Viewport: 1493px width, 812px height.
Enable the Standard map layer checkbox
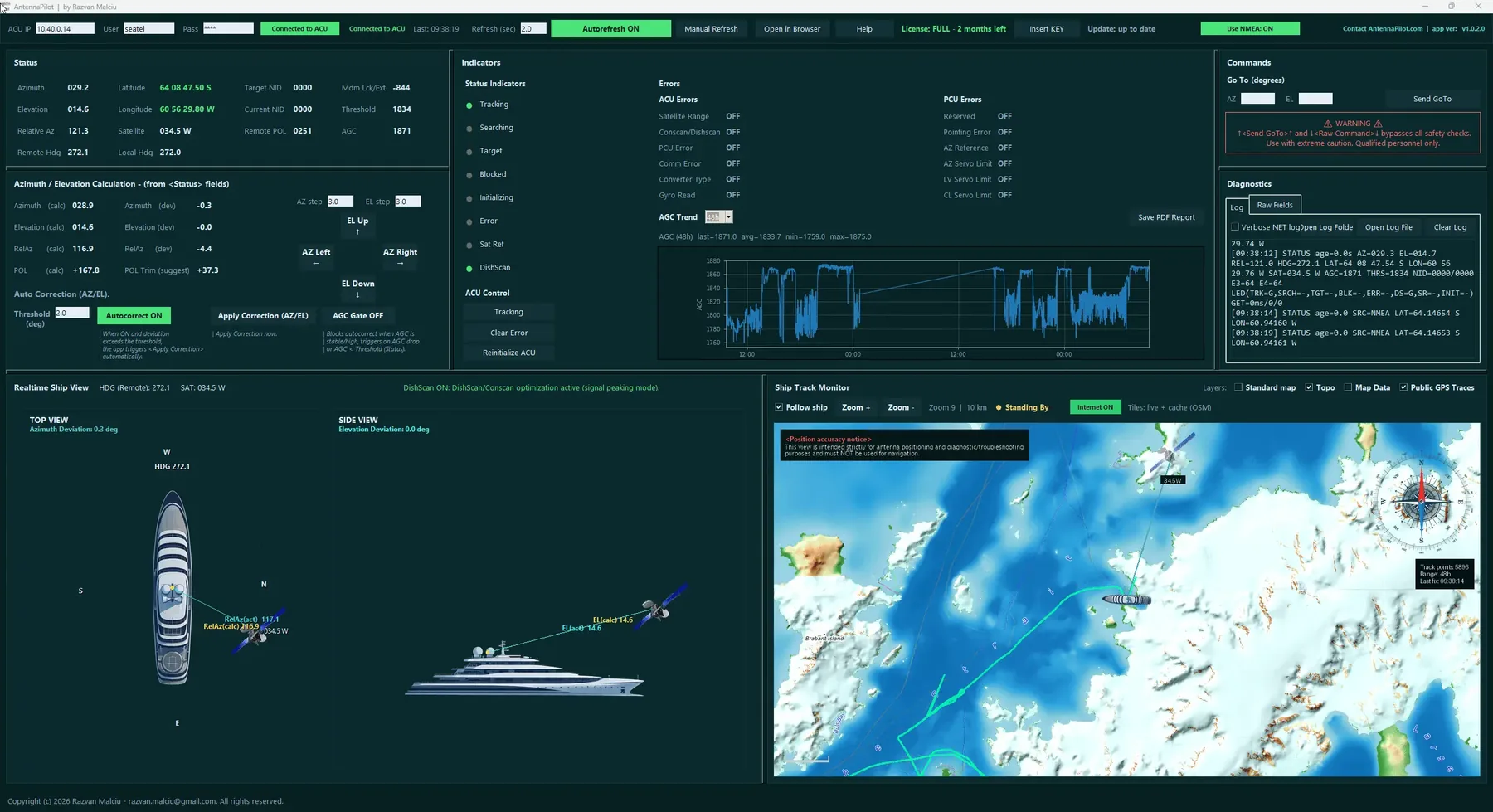point(1238,387)
